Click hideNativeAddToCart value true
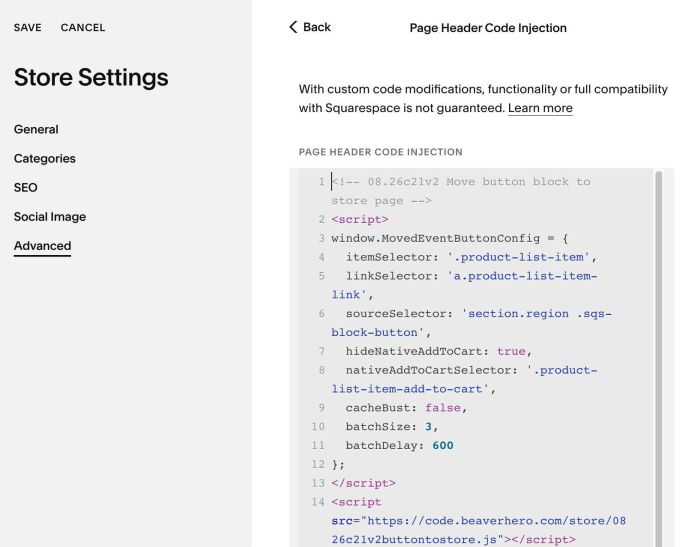The height and width of the screenshot is (547, 700). [512, 351]
